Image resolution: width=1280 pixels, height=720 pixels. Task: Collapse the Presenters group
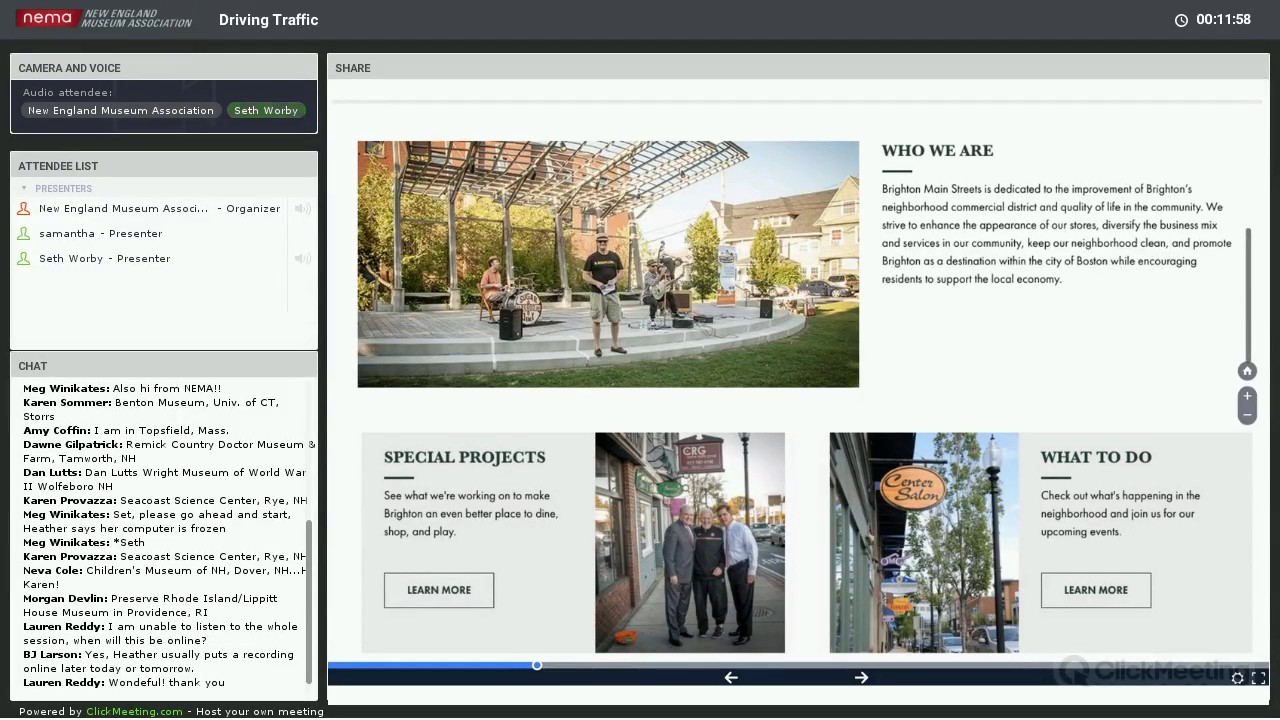point(25,188)
